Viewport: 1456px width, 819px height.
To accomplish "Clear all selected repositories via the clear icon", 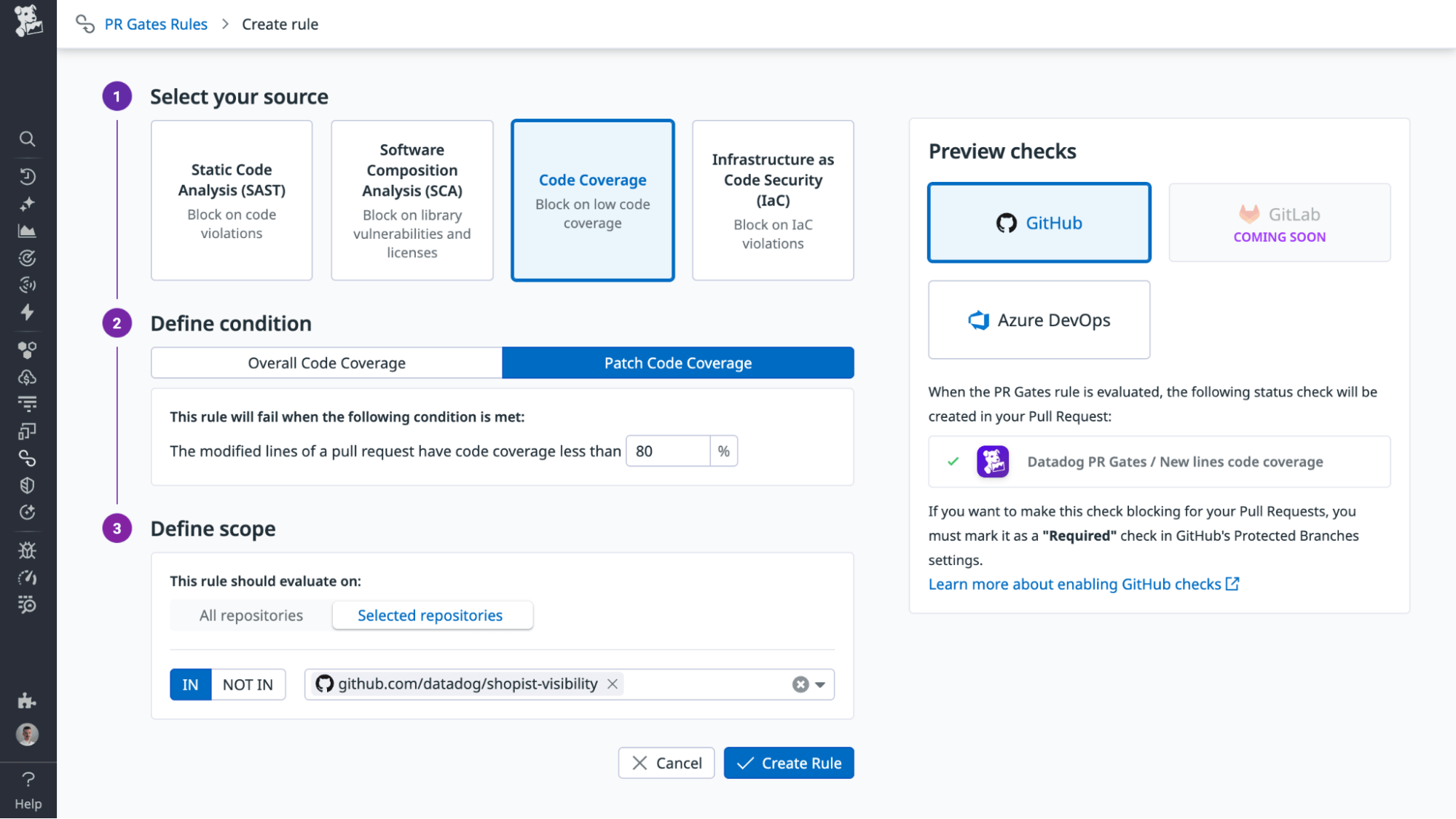I will (x=800, y=684).
